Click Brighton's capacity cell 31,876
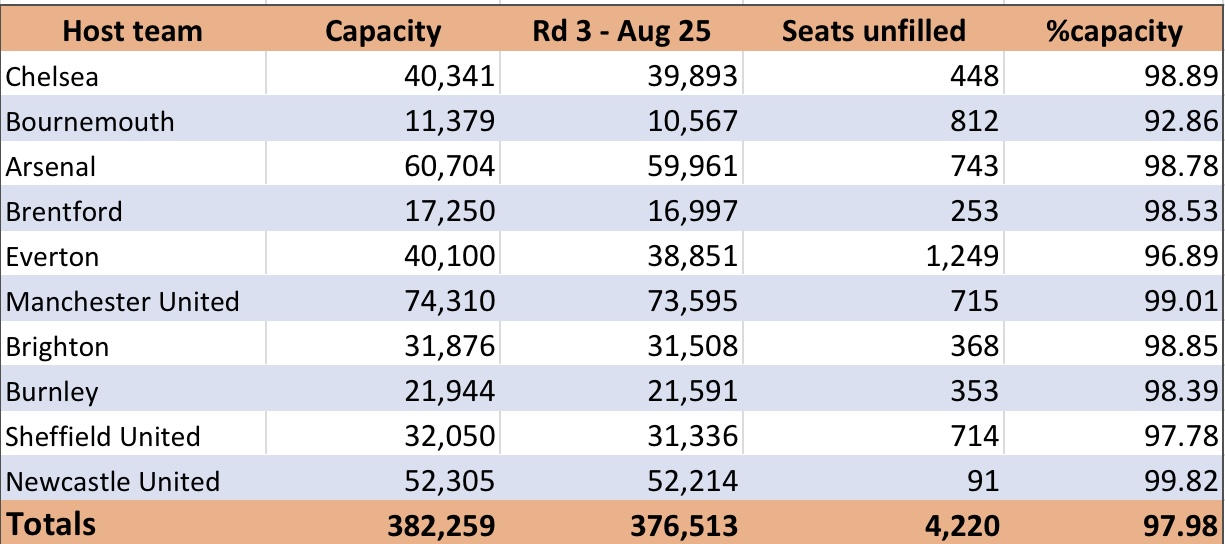1225x544 pixels. (383, 347)
